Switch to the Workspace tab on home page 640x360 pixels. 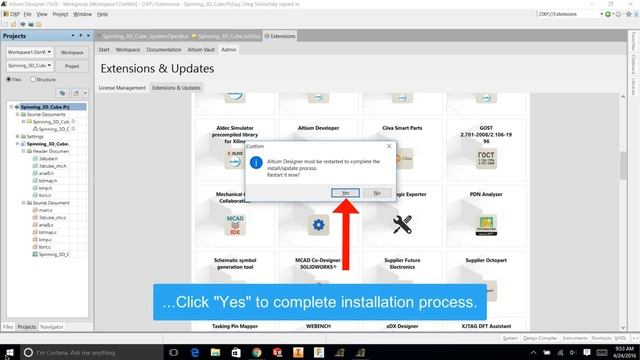128,50
